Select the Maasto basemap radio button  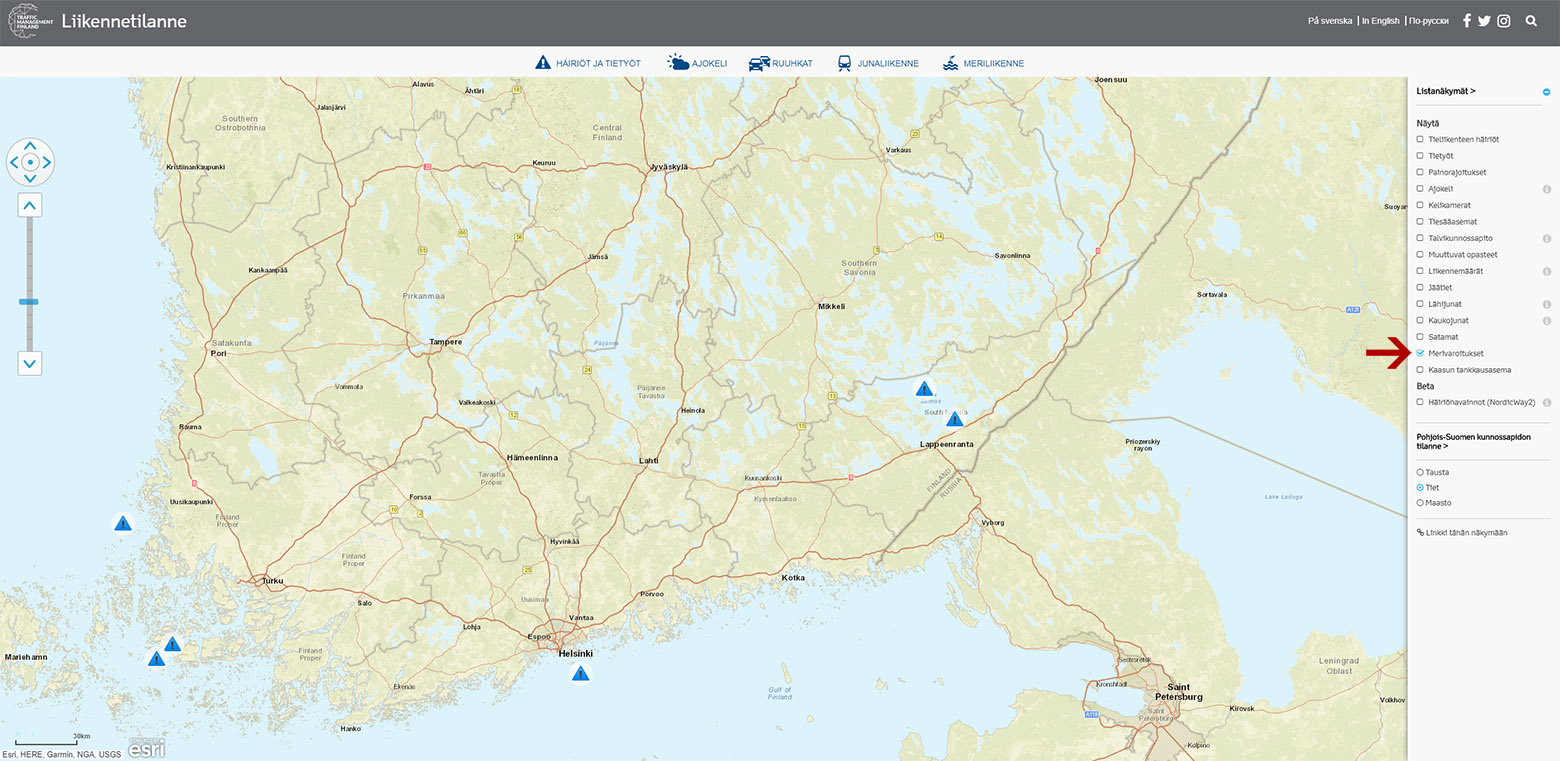click(x=1420, y=503)
